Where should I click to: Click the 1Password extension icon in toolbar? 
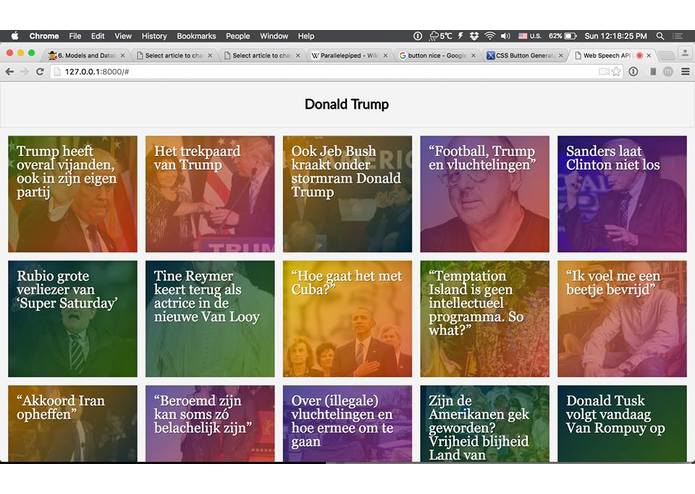point(633,71)
